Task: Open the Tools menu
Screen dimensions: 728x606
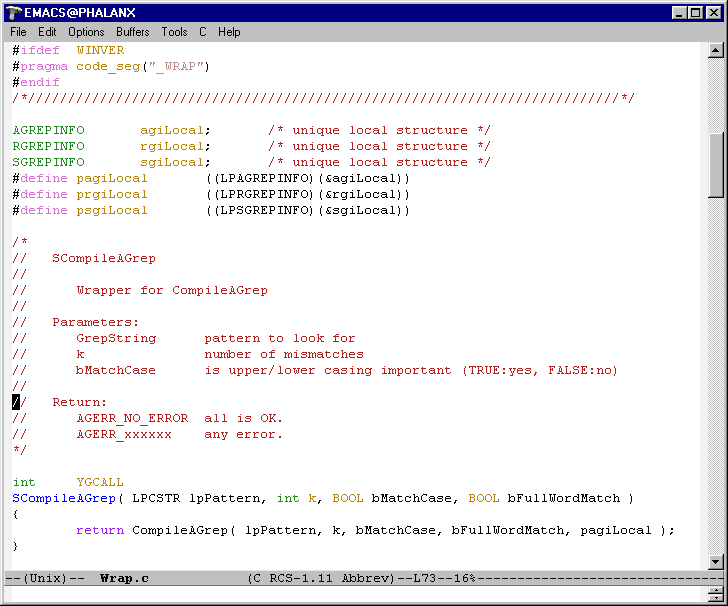Action: click(x=174, y=32)
